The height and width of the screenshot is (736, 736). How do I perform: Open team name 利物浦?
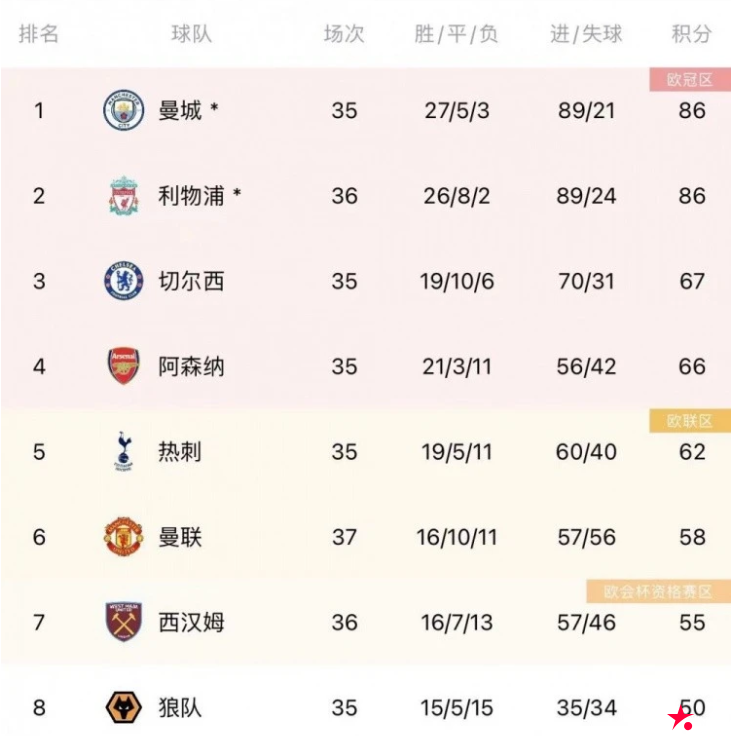pyautogui.click(x=191, y=196)
